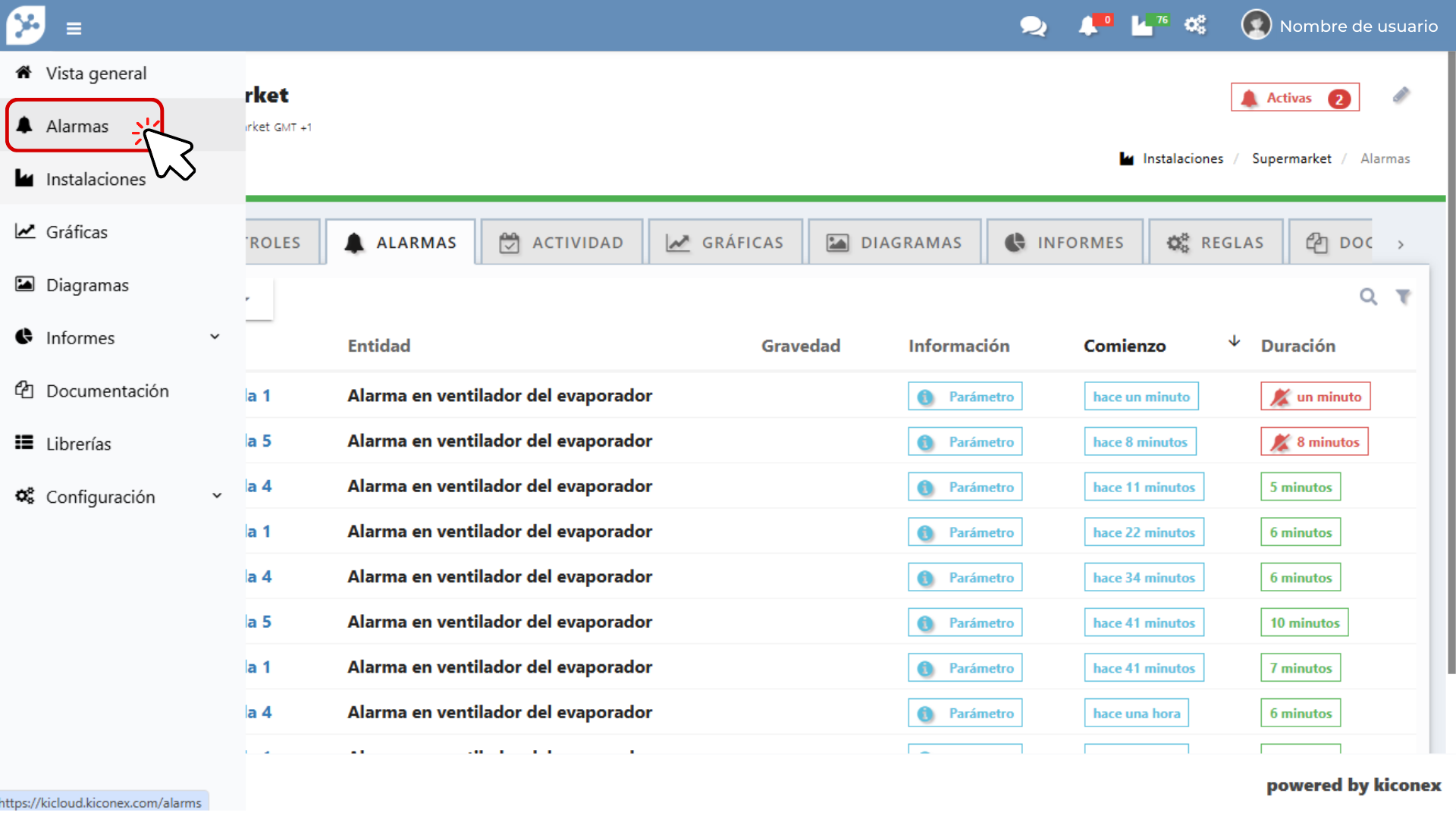Open the chat messages icon
1456x819 pixels.
coord(1032,27)
